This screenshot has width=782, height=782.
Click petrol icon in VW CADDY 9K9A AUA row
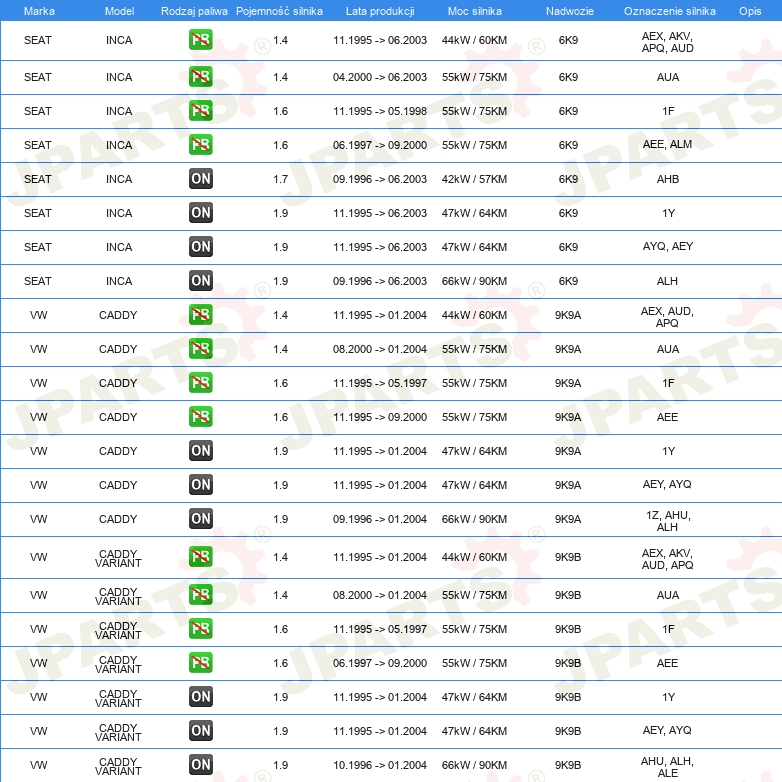pos(200,349)
